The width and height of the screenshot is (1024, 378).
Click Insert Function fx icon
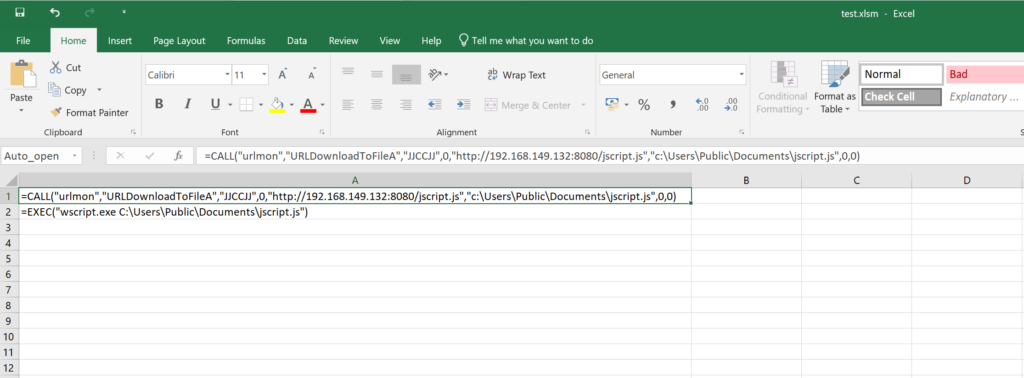(x=178, y=156)
